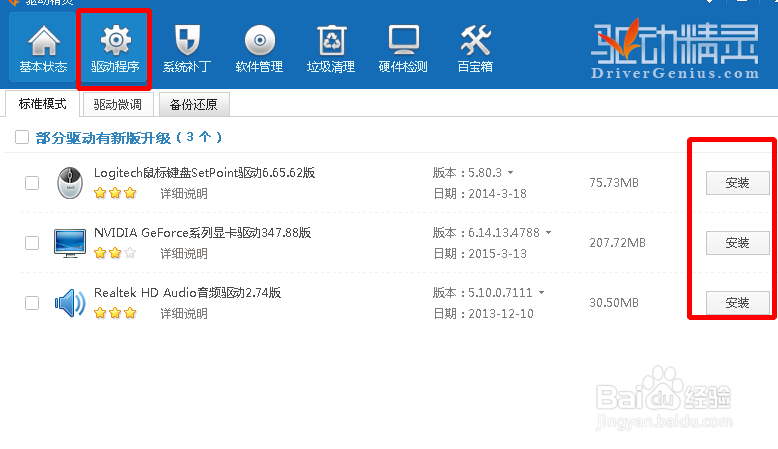Tick the Realtek HD Audio driver checkbox
This screenshot has width=778, height=449.
[x=32, y=303]
